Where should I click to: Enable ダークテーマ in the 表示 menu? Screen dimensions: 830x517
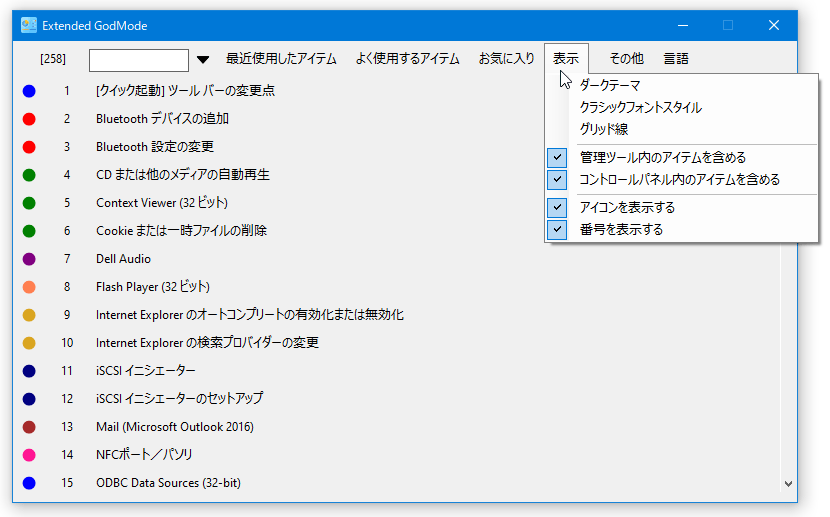click(x=610, y=85)
